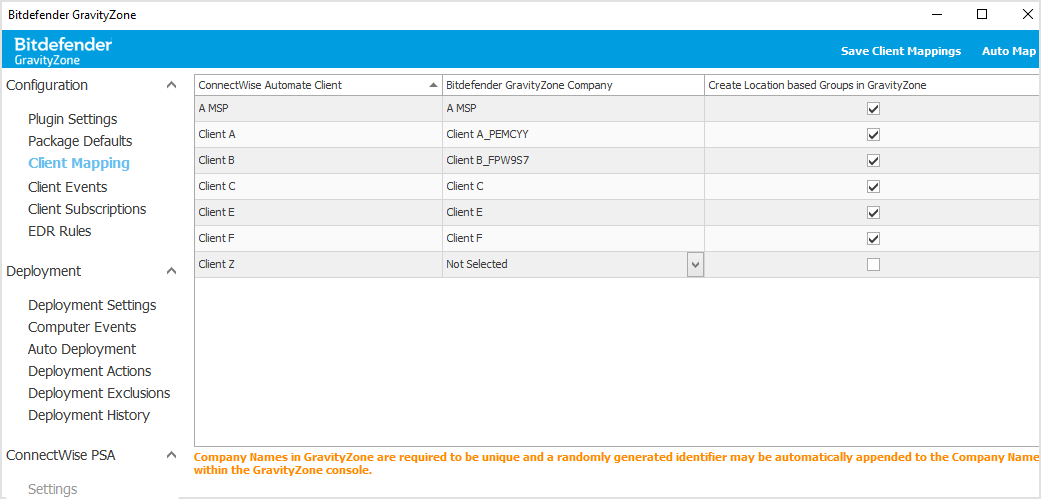Collapse the ConnectWise PSA section
Image resolution: width=1041 pixels, height=499 pixels.
(x=171, y=455)
